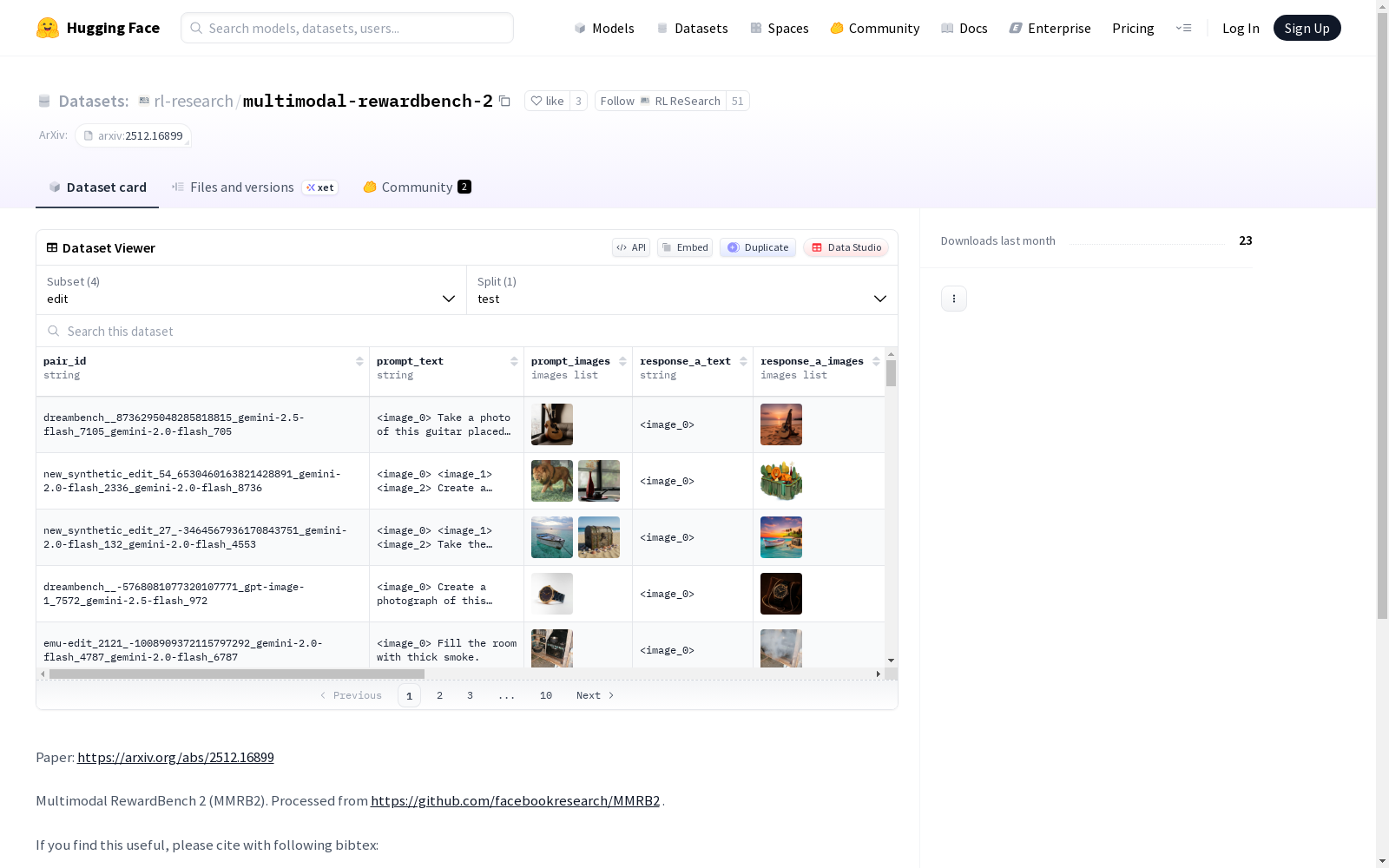Open the tropical sunset response thumbnail

[x=781, y=537]
